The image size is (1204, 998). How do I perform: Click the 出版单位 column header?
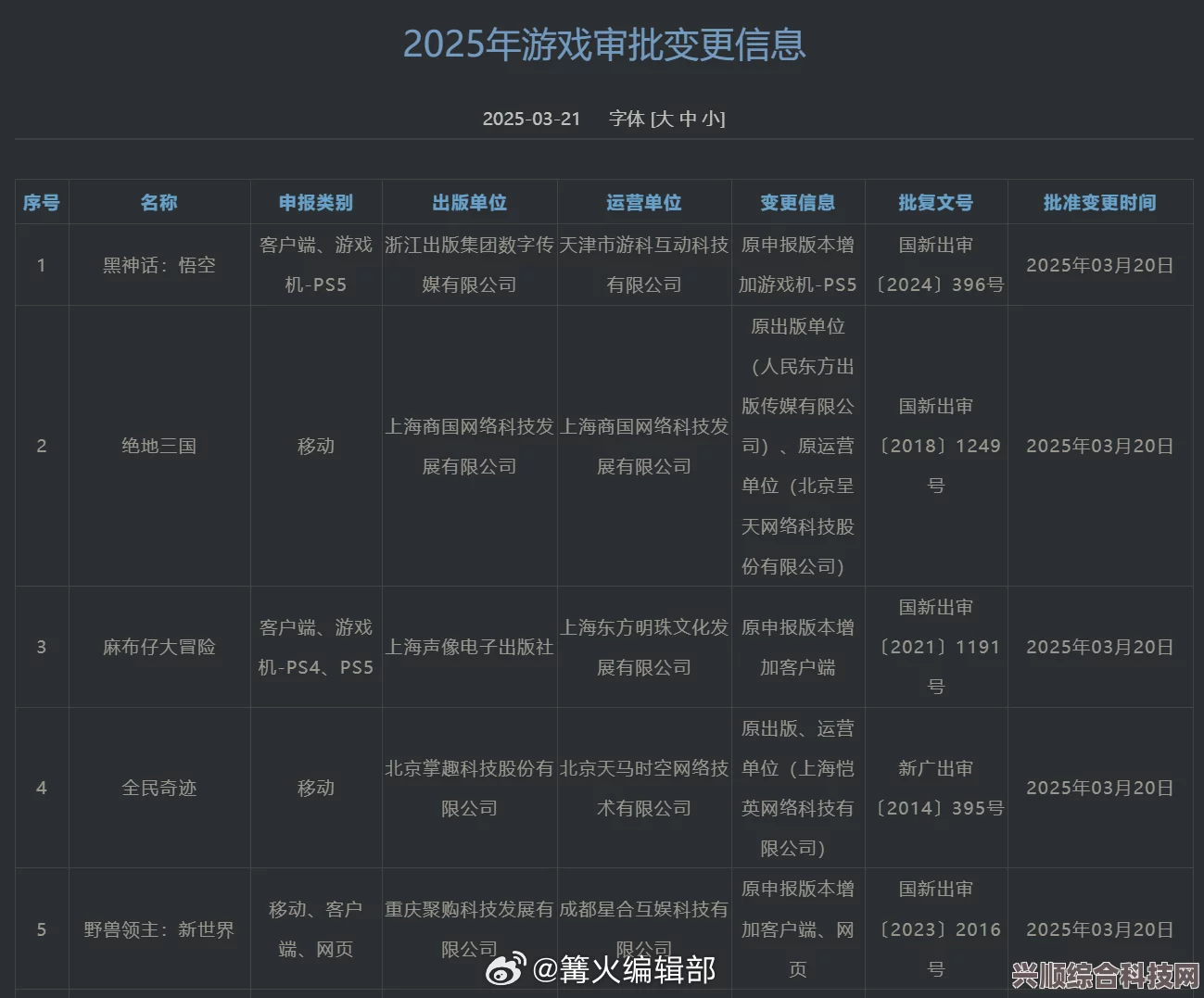pos(469,202)
